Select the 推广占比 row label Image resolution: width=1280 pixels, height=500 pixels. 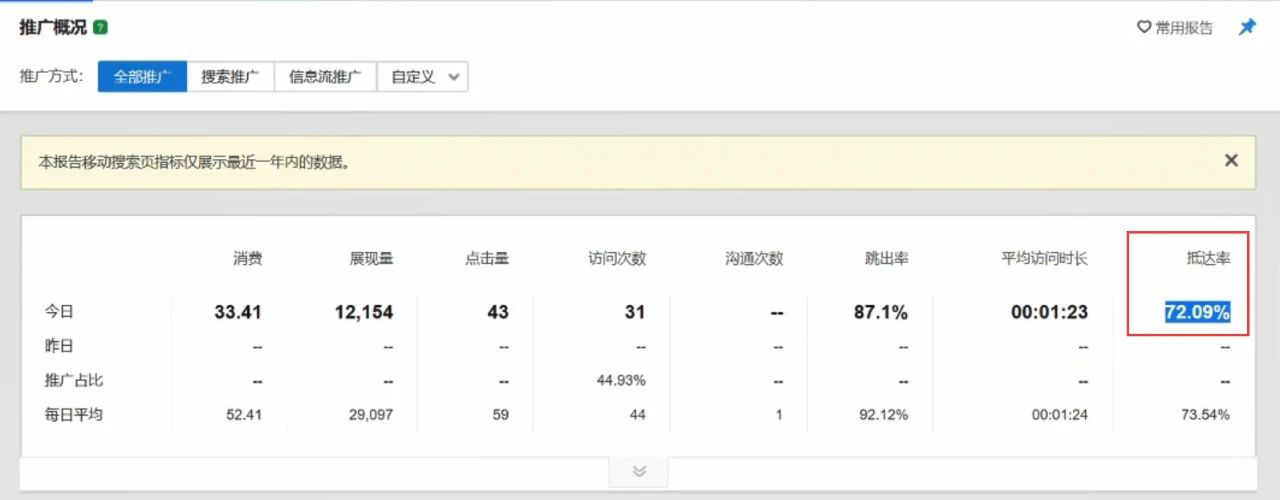[74, 380]
